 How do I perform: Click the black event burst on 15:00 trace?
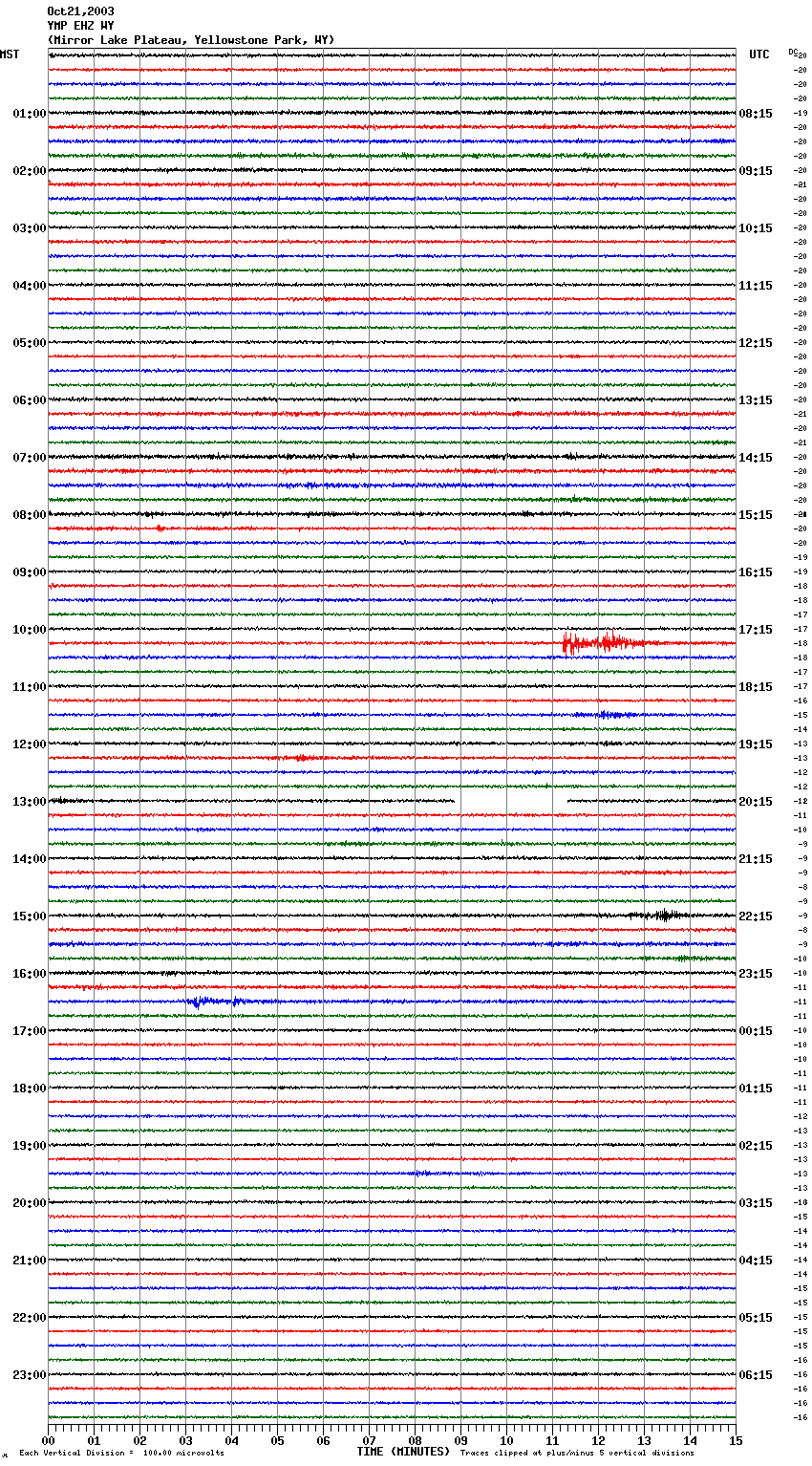click(659, 916)
